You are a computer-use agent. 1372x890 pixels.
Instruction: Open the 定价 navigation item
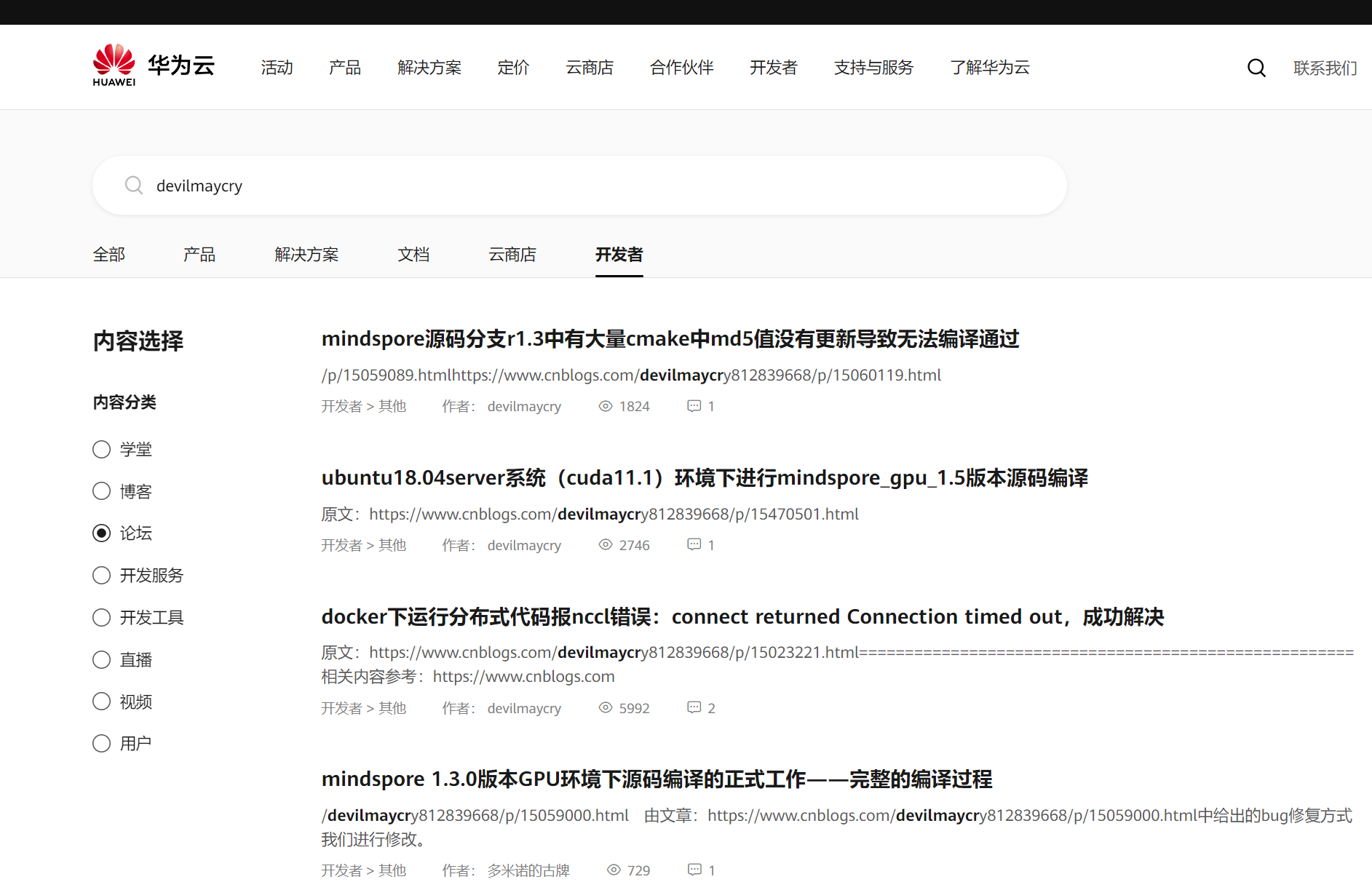[513, 68]
